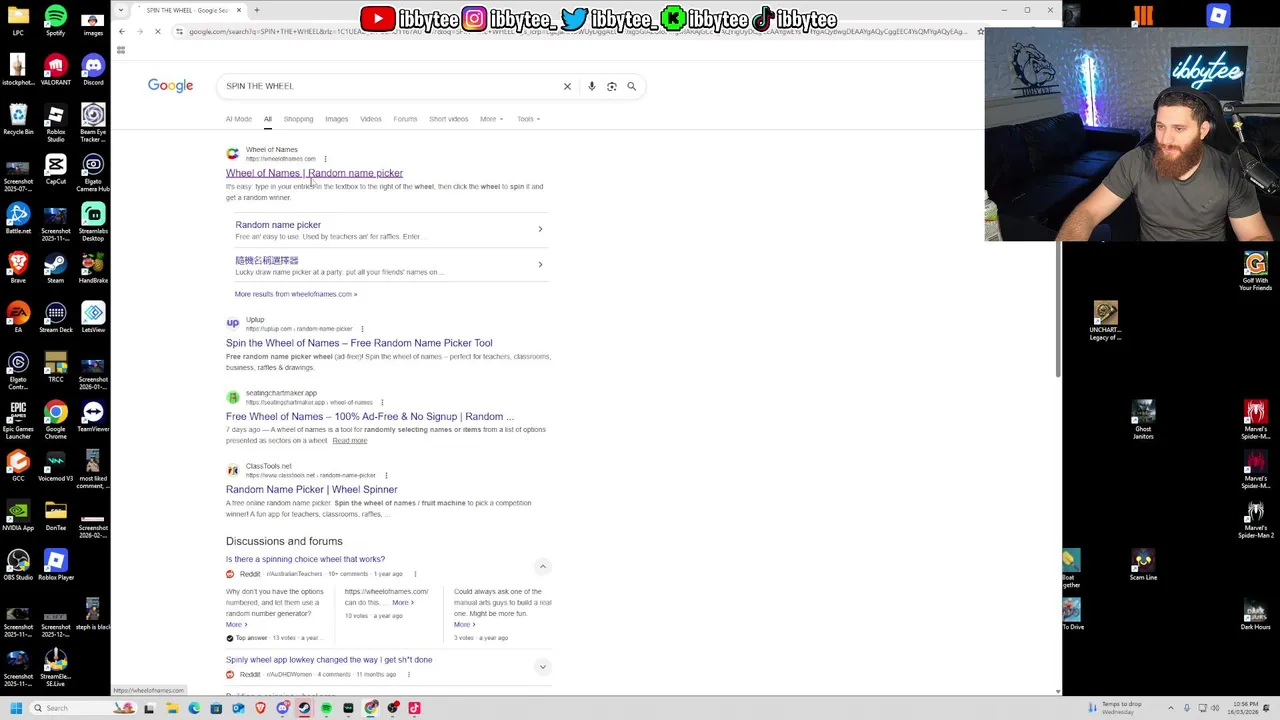This screenshot has height=720, width=1280.
Task: Click the browser address bar
Action: point(577,32)
